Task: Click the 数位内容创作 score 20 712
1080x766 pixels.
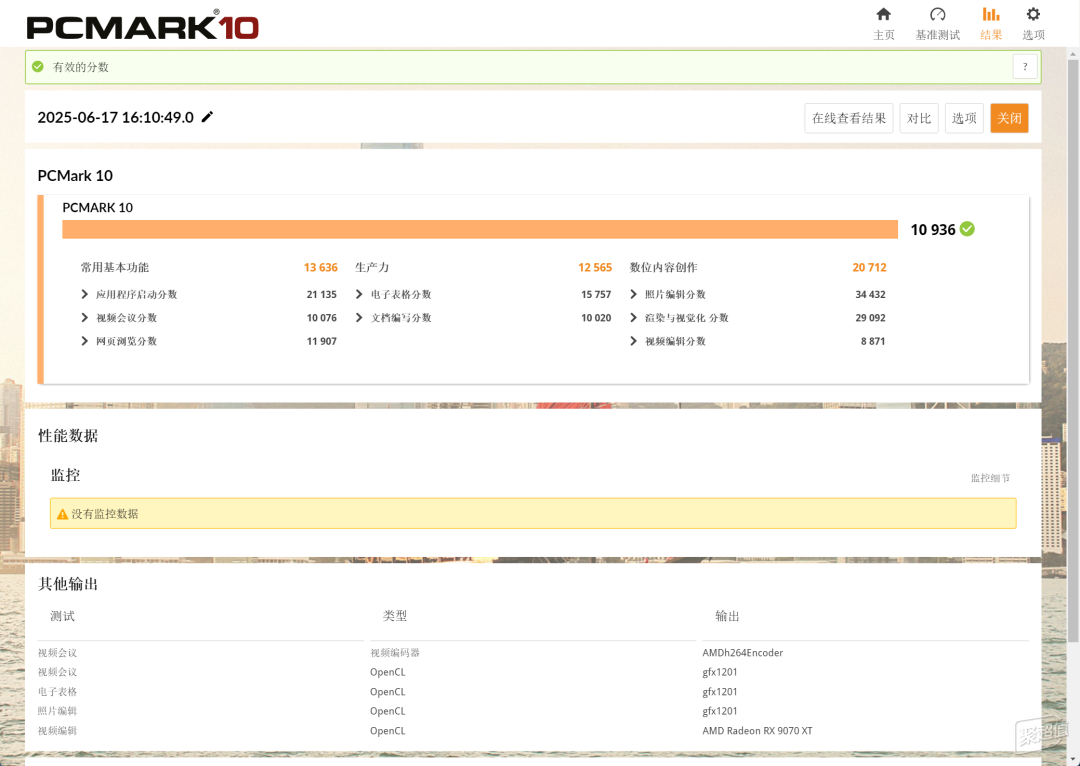Action: 869,267
